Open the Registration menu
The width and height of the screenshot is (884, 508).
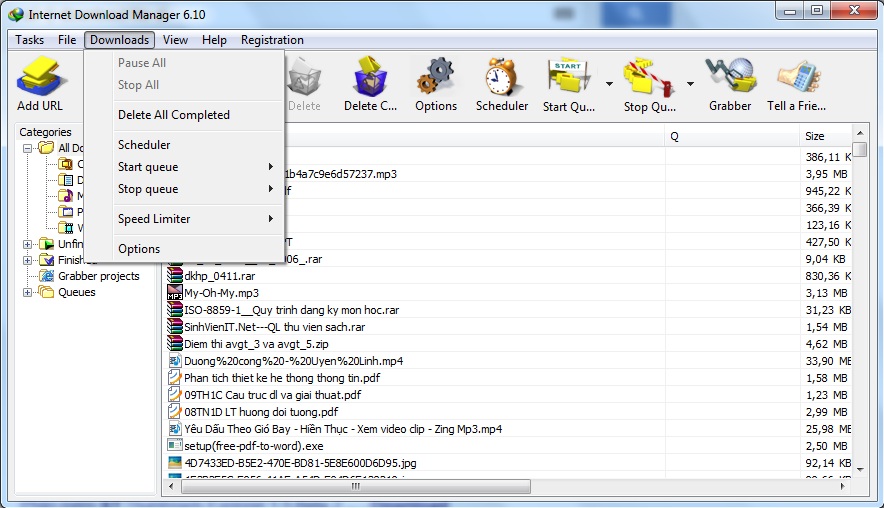272,40
